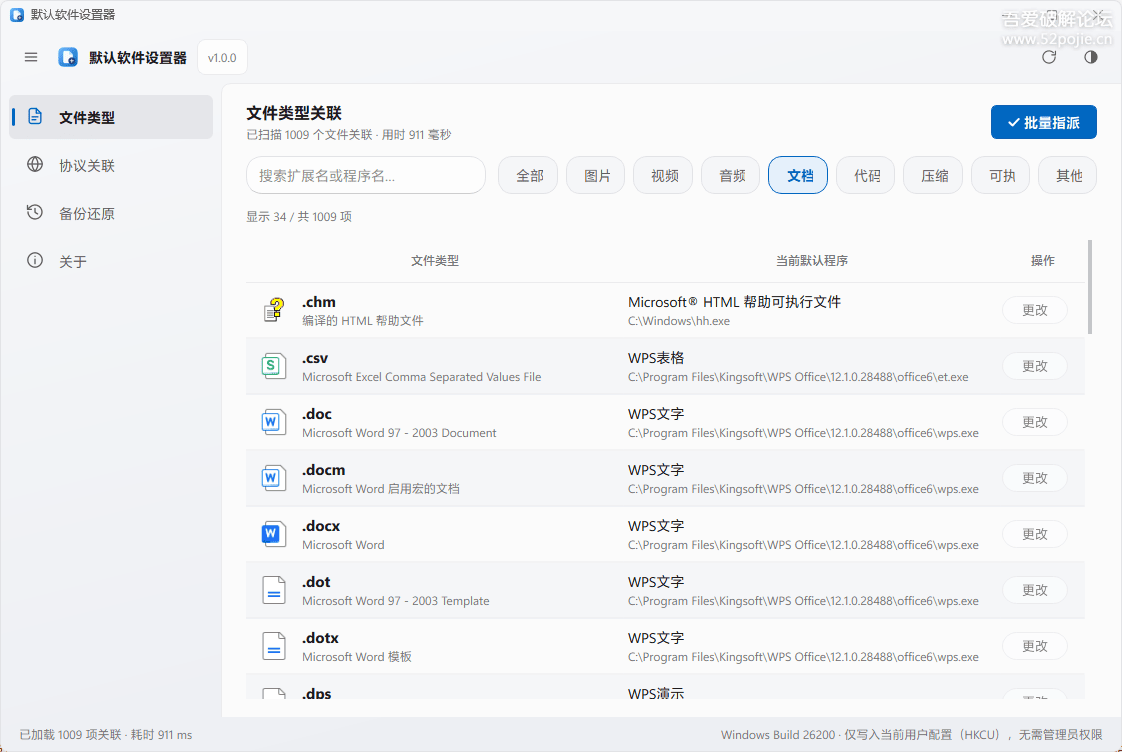
Task: Open 协议关联 in the sidebar
Action: (x=112, y=165)
